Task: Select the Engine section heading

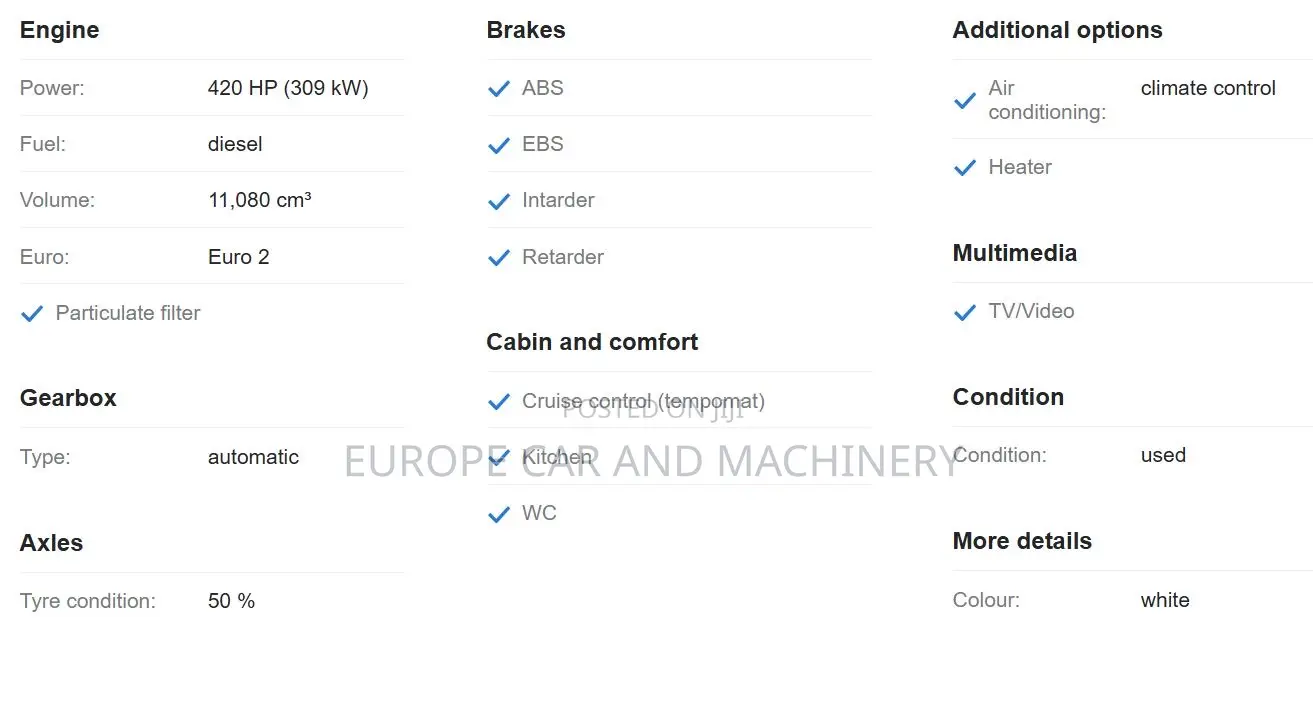Action: click(x=60, y=30)
